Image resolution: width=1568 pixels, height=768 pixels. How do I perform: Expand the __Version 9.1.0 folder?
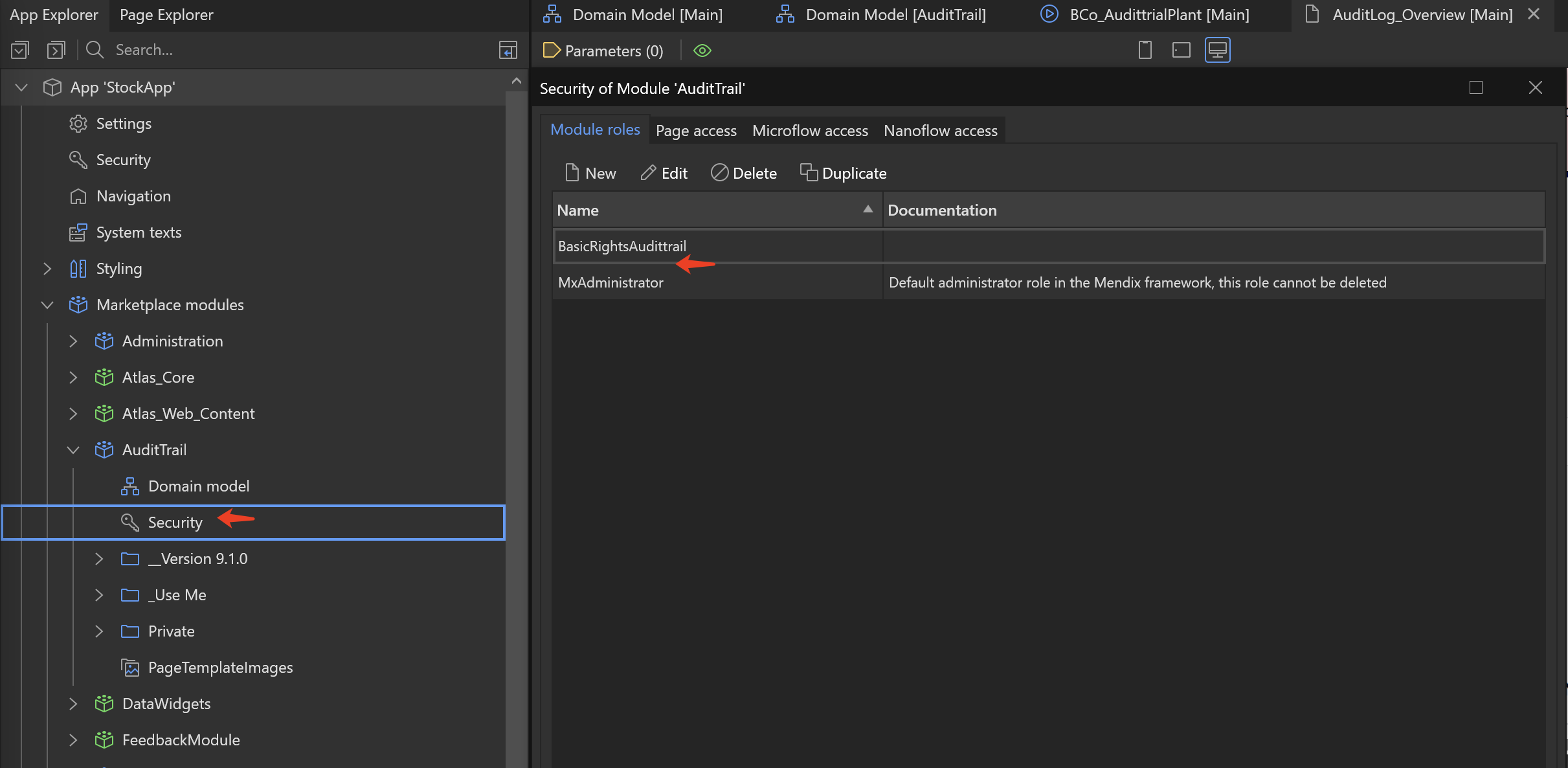(99, 559)
